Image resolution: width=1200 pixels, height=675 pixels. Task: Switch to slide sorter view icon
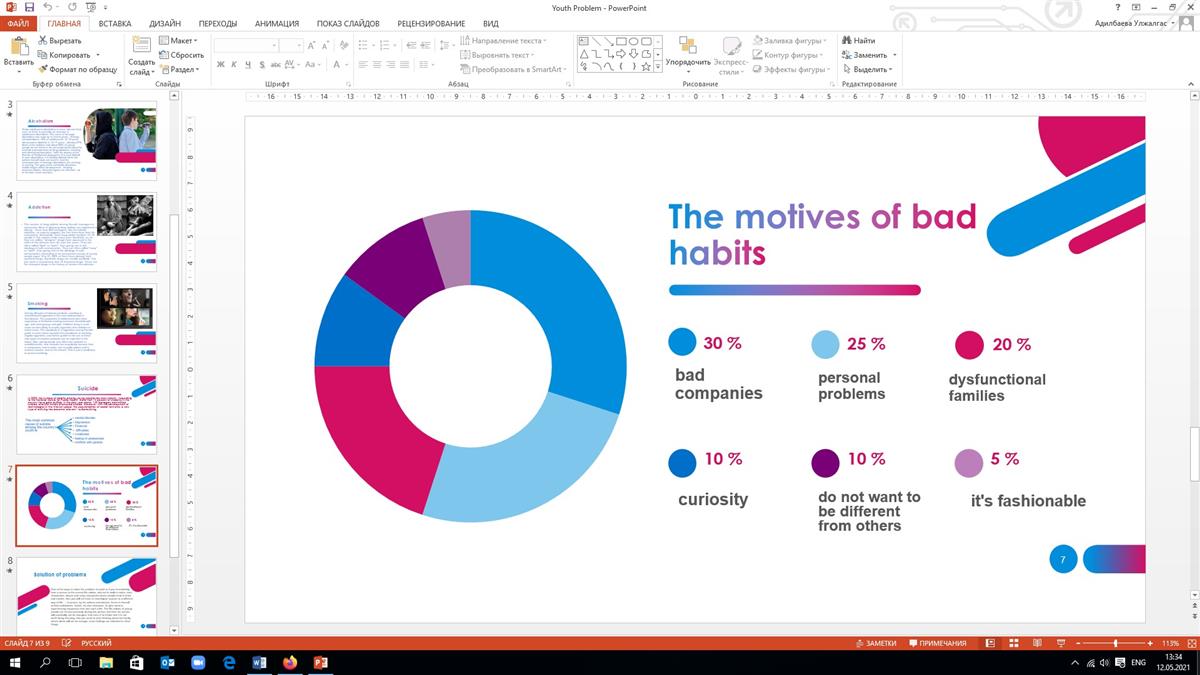click(x=1012, y=643)
